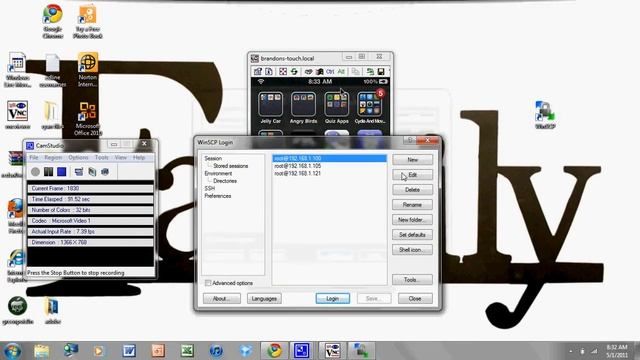Click the New button in WinSCP Login
The width and height of the screenshot is (640, 360).
tap(412, 160)
